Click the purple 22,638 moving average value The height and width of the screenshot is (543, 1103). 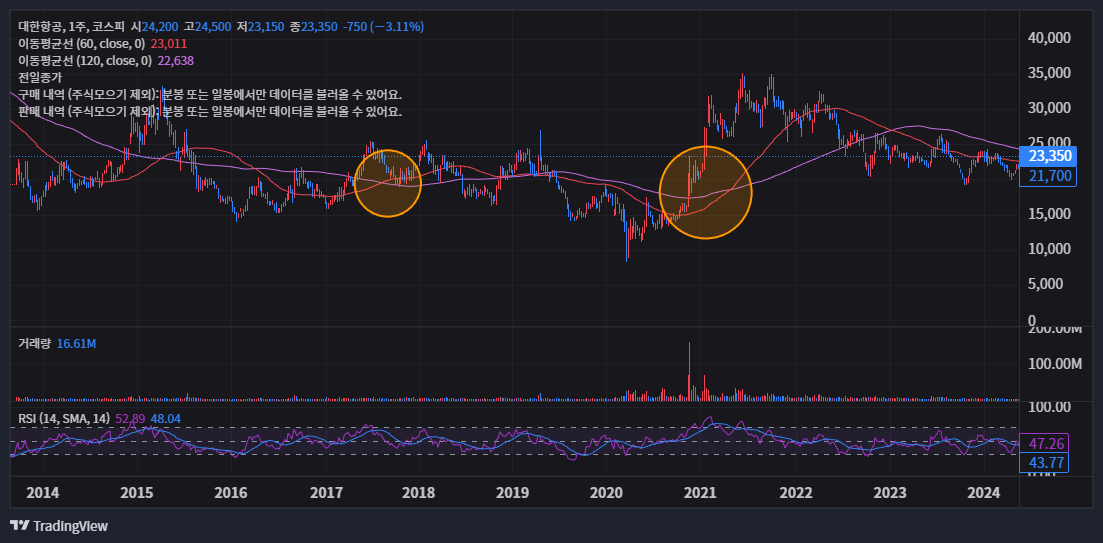[x=176, y=60]
